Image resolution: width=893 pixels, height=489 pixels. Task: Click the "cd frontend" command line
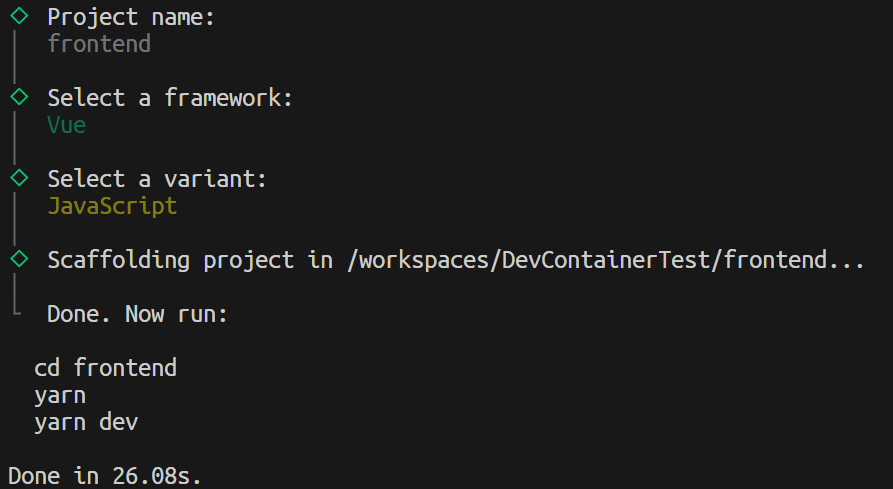tap(105, 368)
